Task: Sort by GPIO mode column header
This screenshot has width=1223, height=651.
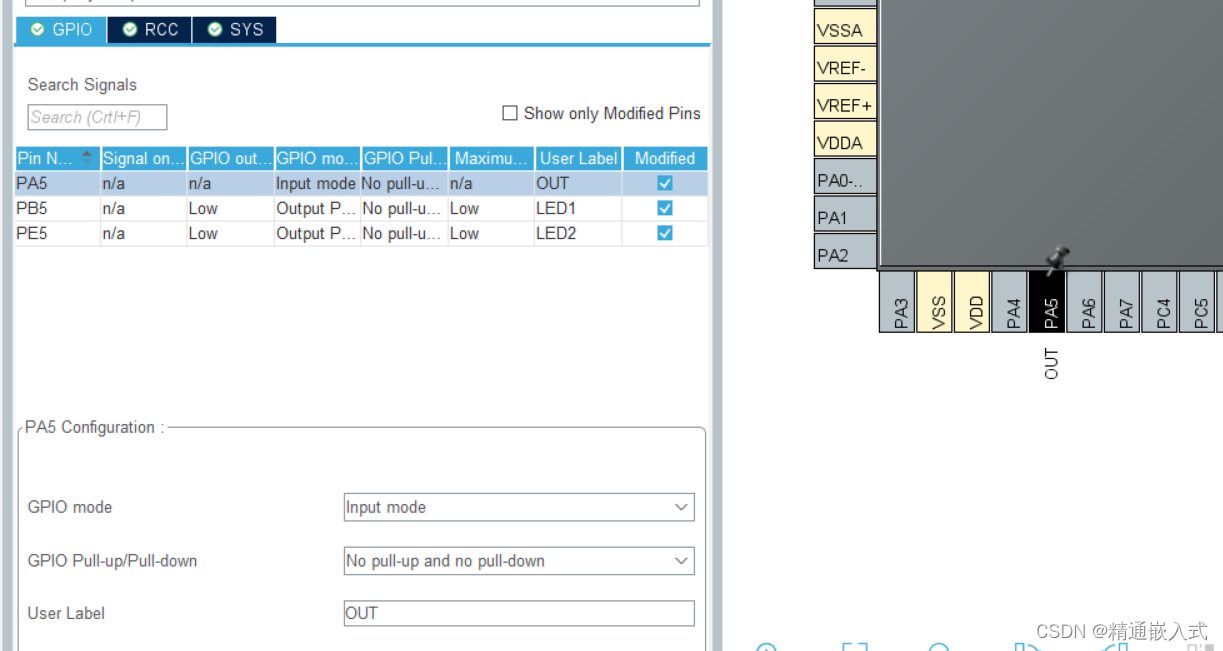Action: pos(317,158)
